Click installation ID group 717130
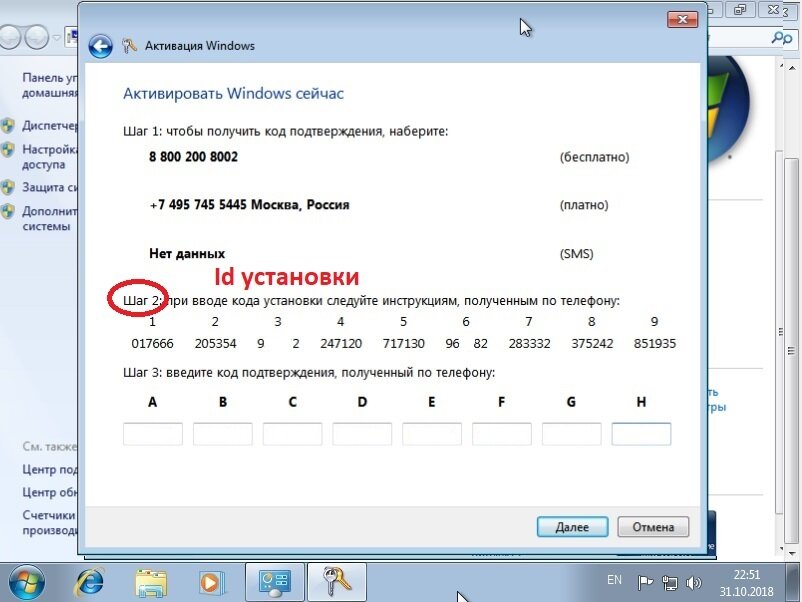Image resolution: width=802 pixels, height=602 pixels. coord(404,343)
